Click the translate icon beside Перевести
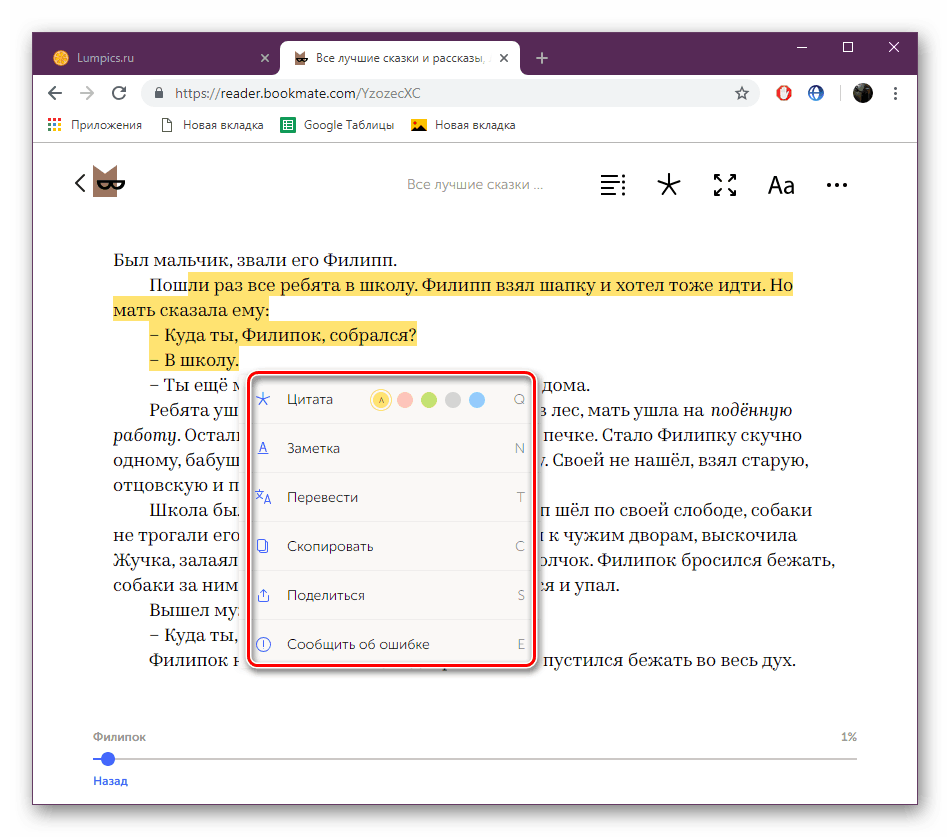 [x=263, y=497]
